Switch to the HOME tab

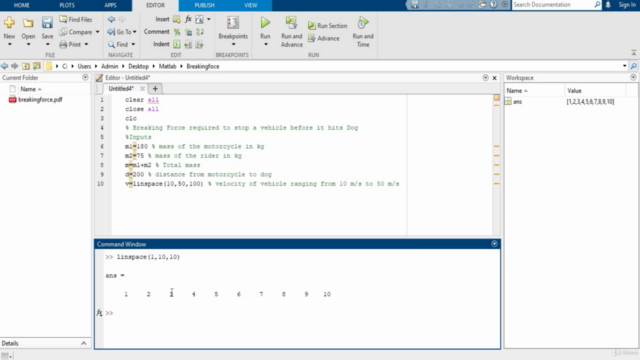[22, 5]
